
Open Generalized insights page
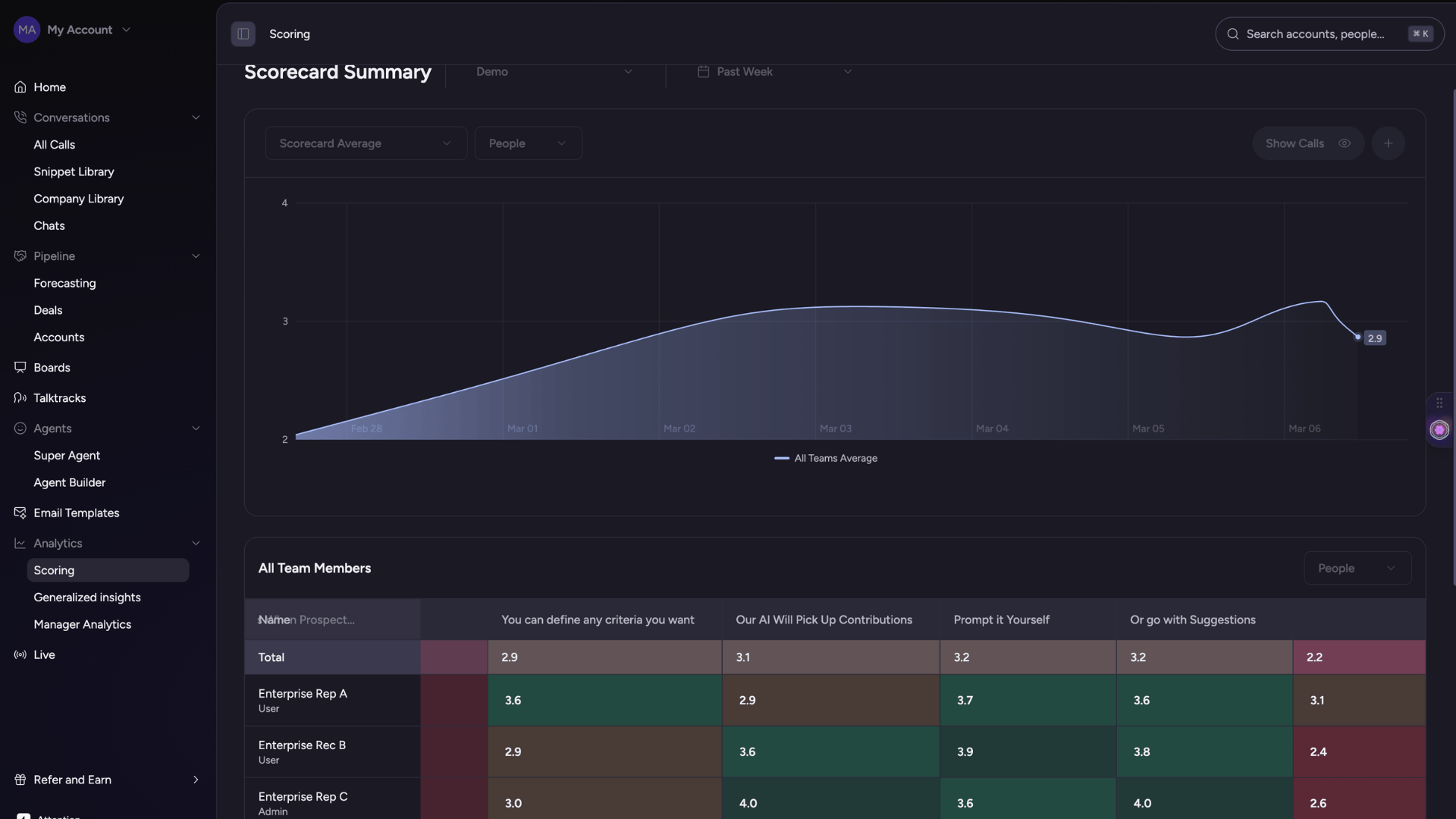point(87,598)
